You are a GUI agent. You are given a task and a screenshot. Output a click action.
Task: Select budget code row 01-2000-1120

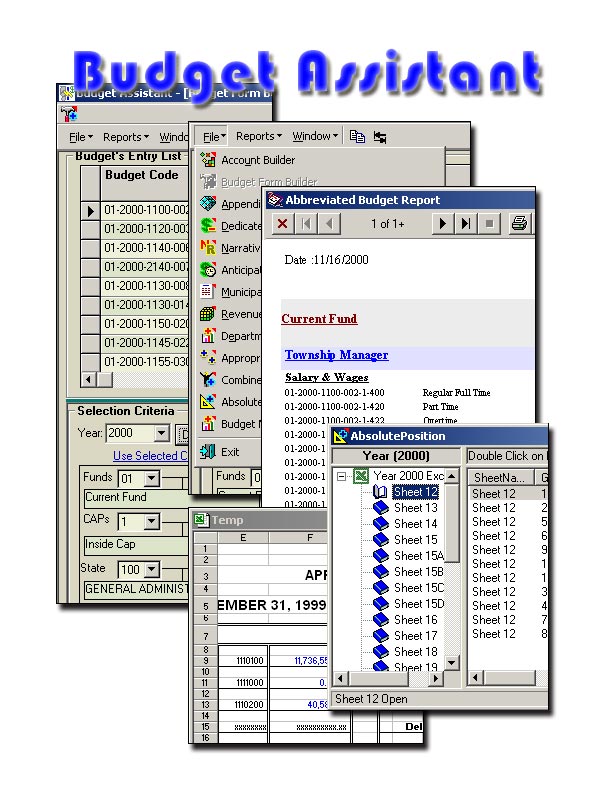point(146,229)
